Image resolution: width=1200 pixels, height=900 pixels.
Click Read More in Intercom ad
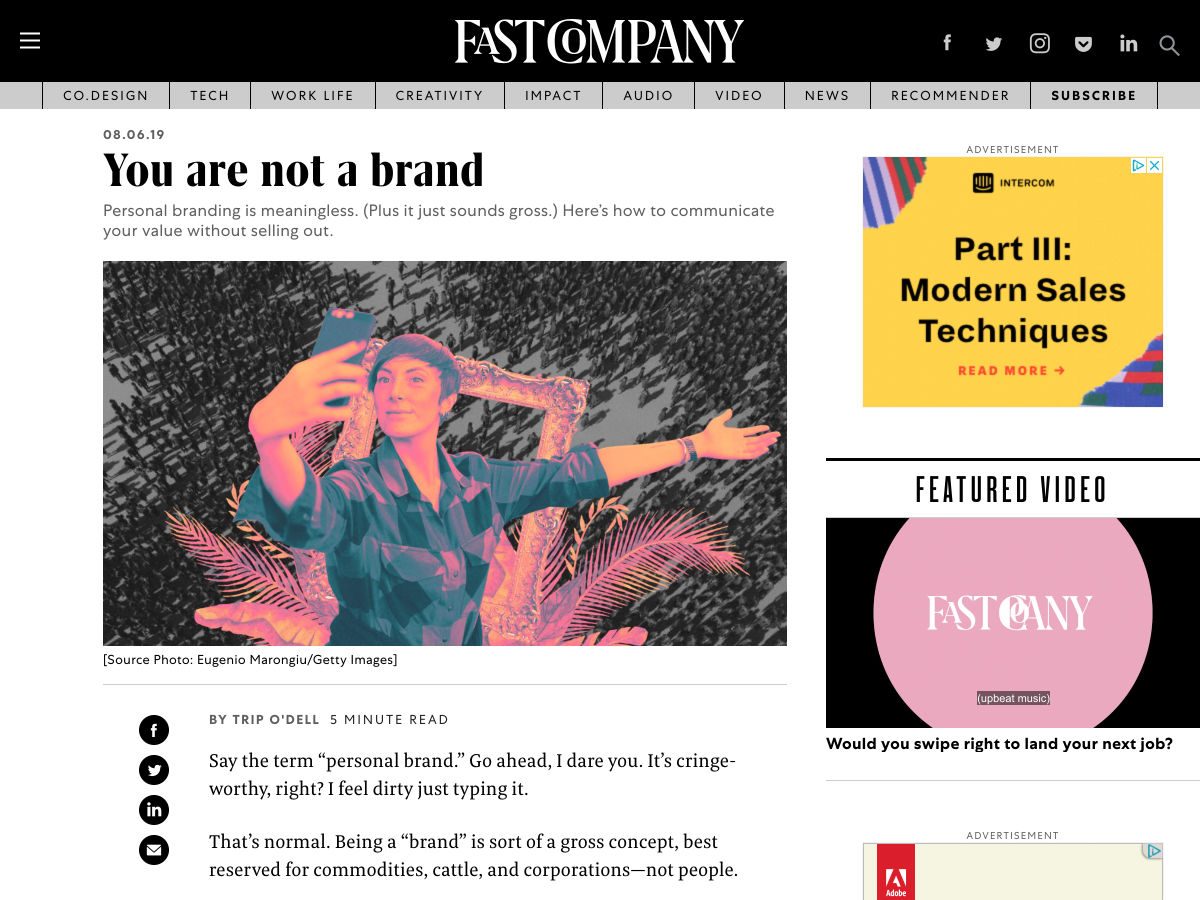(x=1011, y=370)
